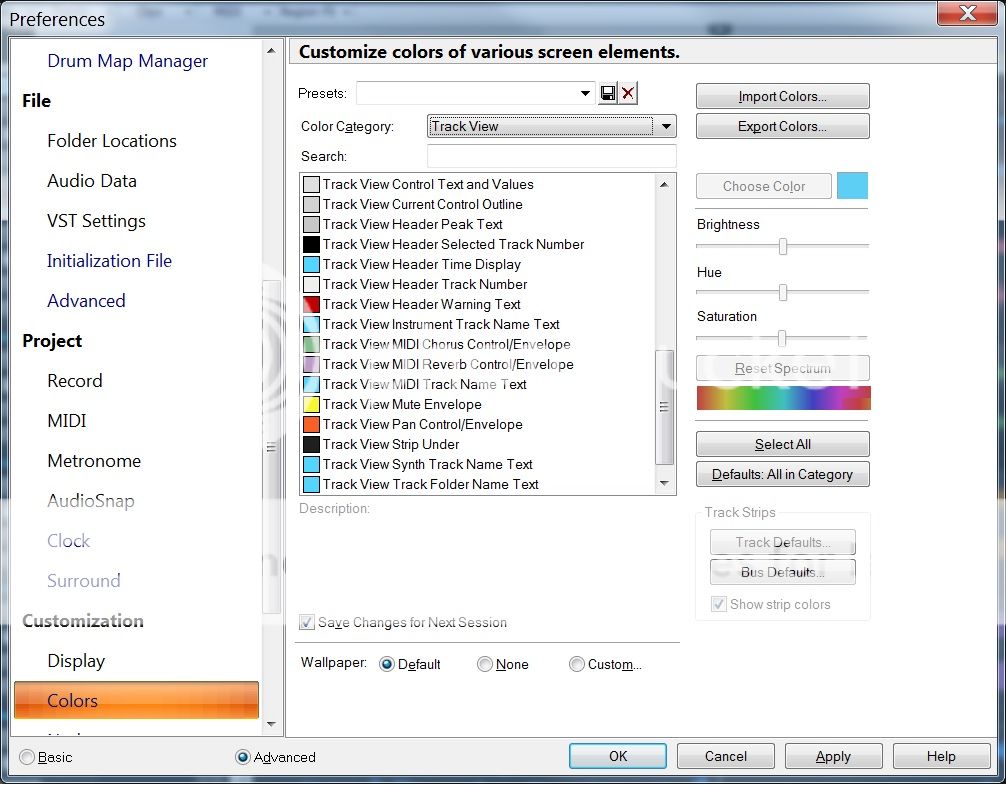Select Track View Header Selected Track Number item
1006x785 pixels.
(453, 244)
